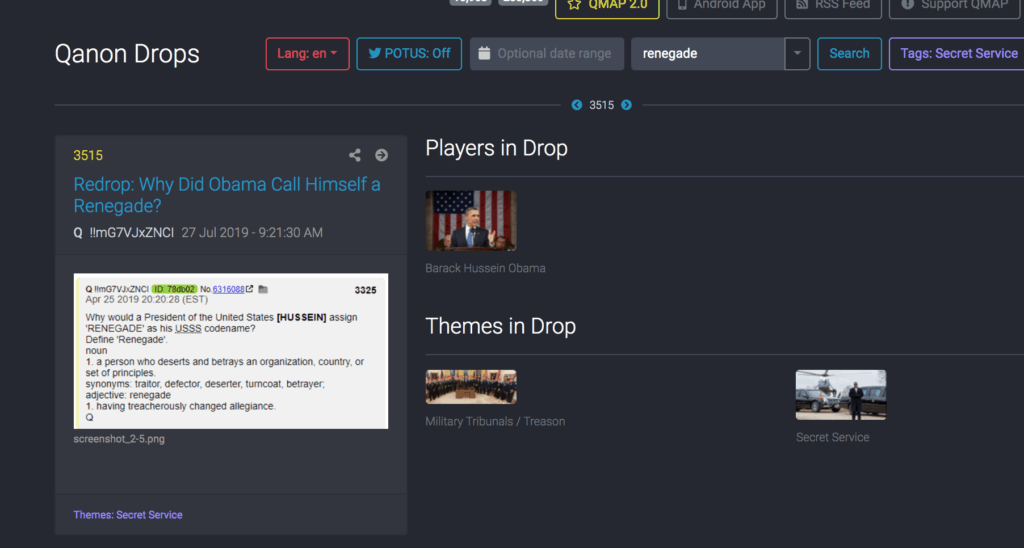Open Barack Hussein Obama player thumbnail
The width and height of the screenshot is (1024, 548).
click(x=471, y=220)
